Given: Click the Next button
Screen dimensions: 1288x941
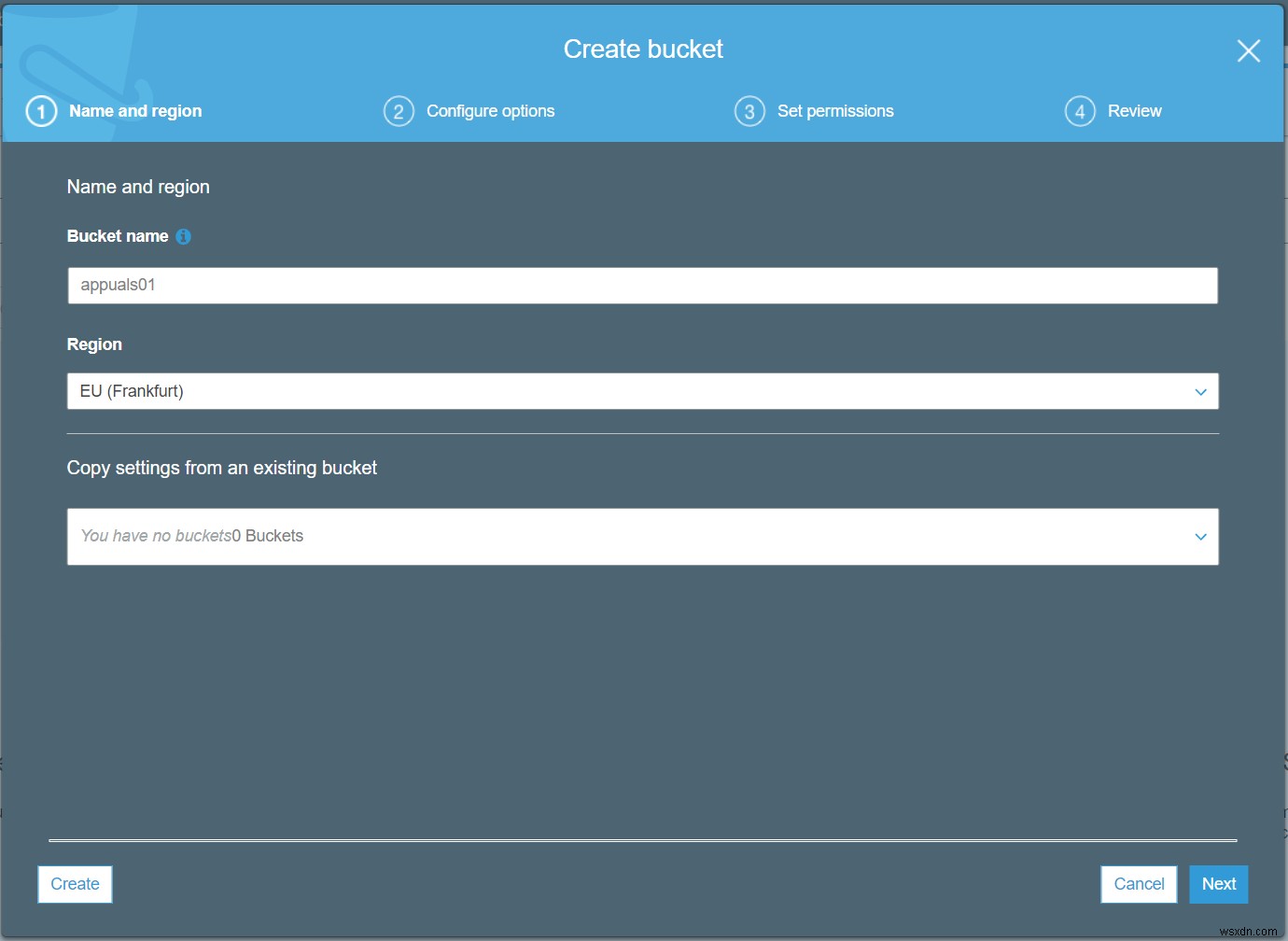Looking at the screenshot, I should click(x=1218, y=883).
